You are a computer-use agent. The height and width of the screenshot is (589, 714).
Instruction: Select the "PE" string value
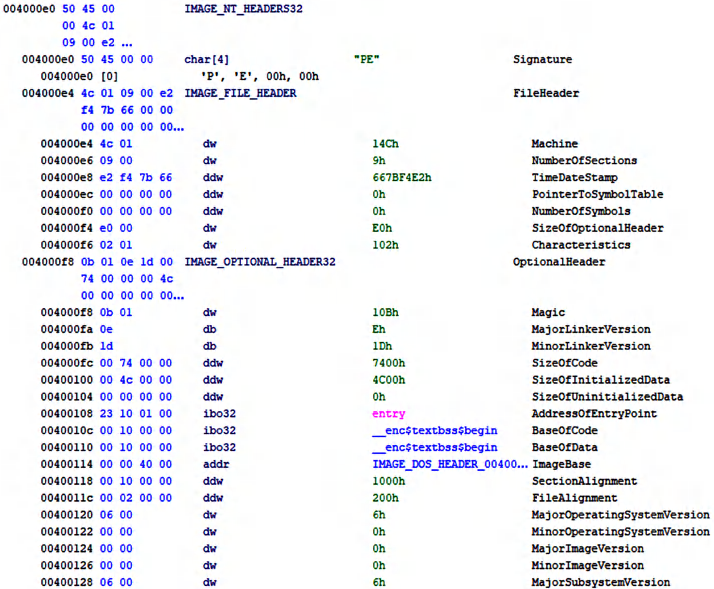(367, 59)
